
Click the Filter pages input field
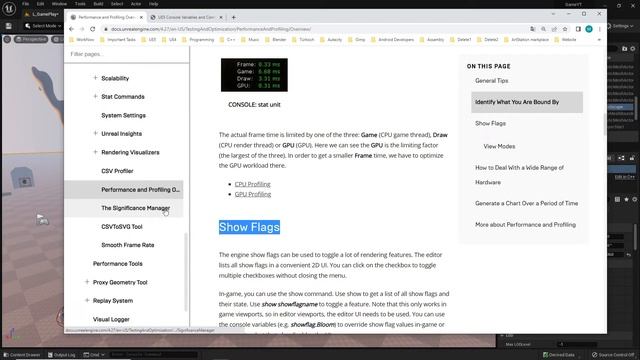[127, 54]
